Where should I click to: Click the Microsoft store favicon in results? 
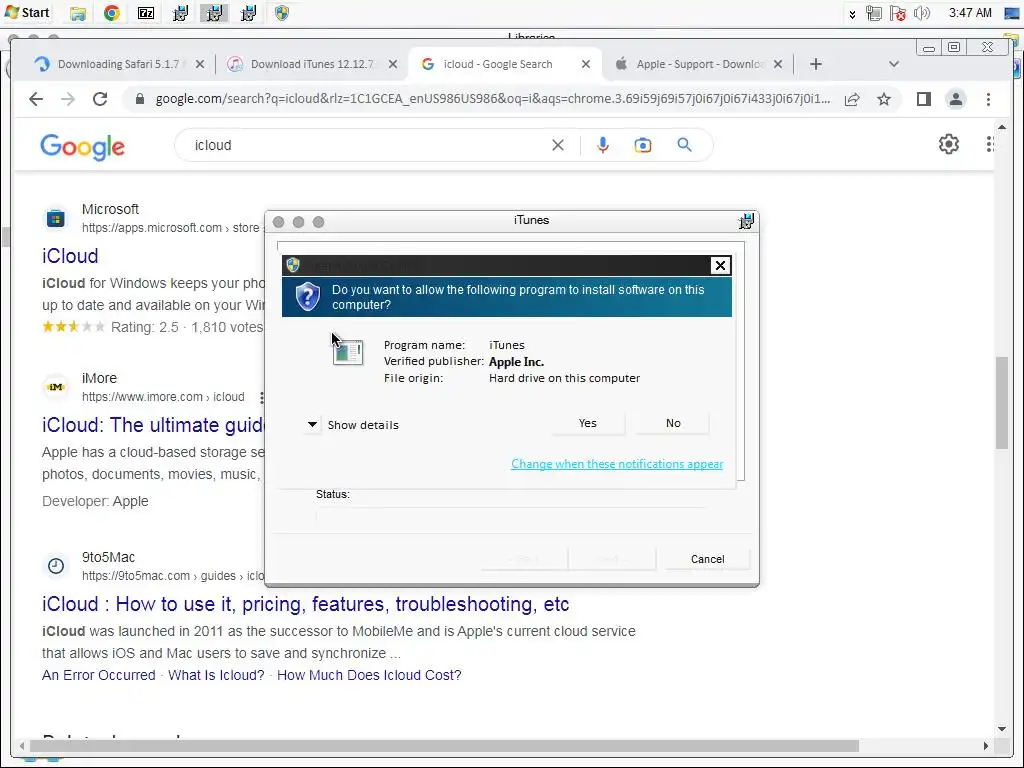pos(56,218)
